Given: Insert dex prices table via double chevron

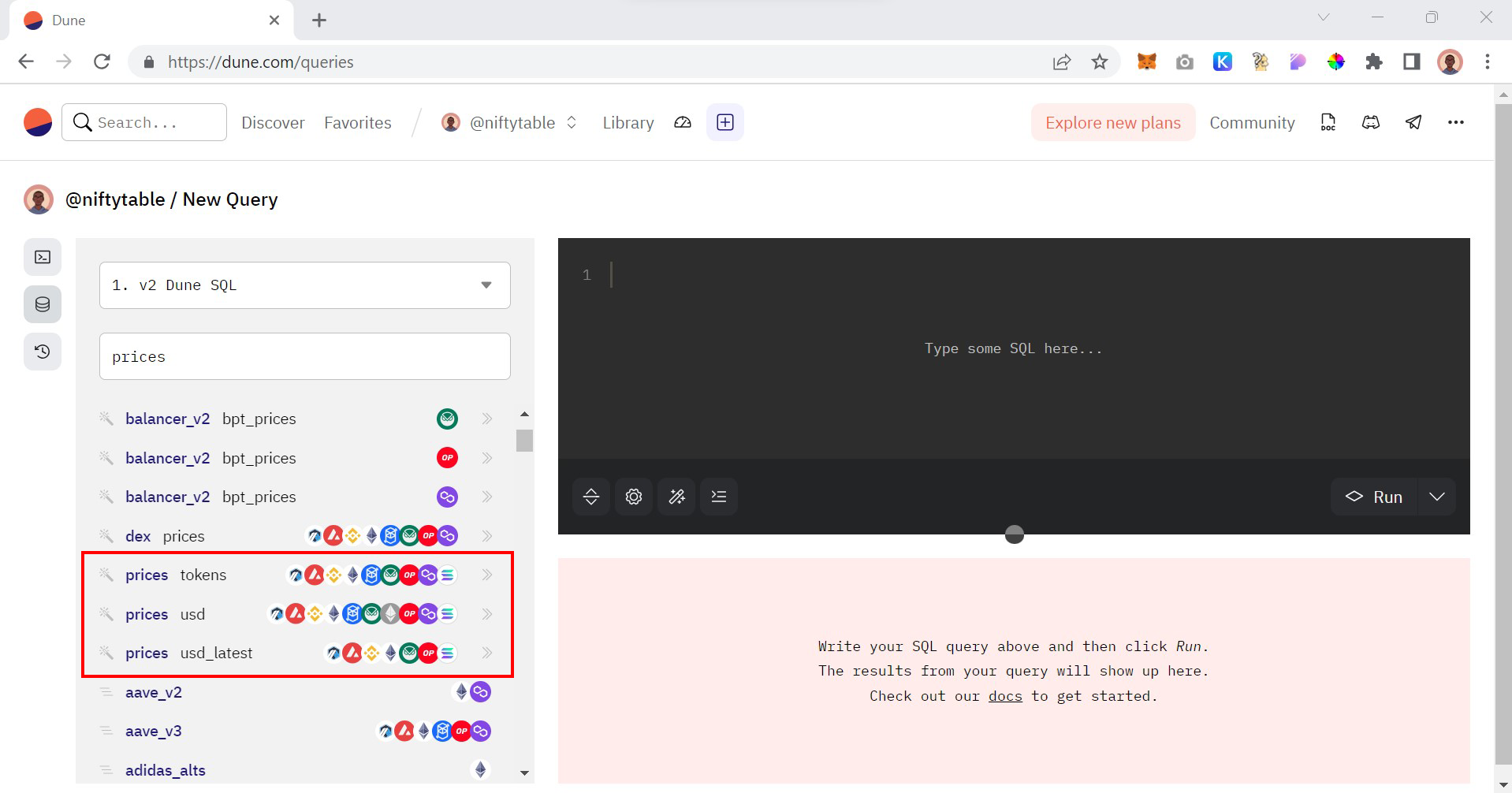Looking at the screenshot, I should [x=487, y=536].
